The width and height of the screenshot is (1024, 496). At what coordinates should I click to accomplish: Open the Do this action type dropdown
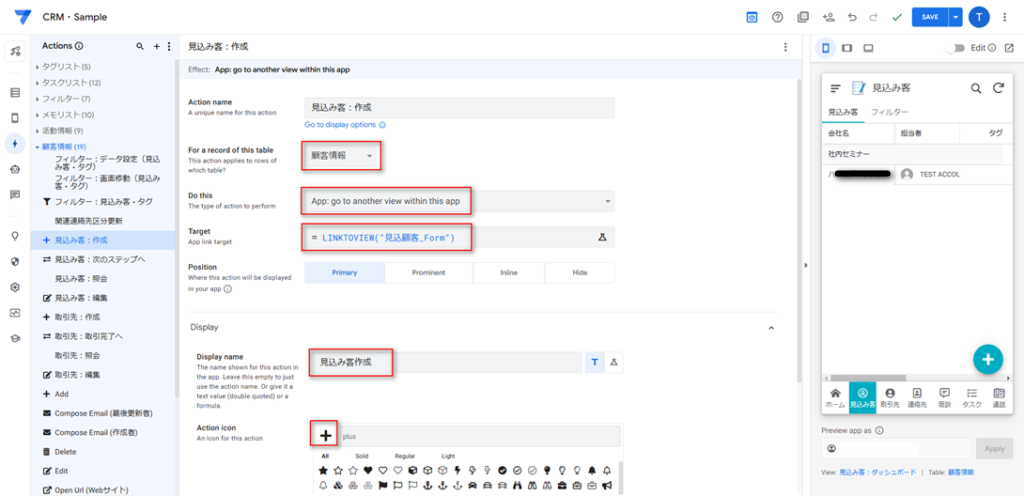[x=458, y=202]
